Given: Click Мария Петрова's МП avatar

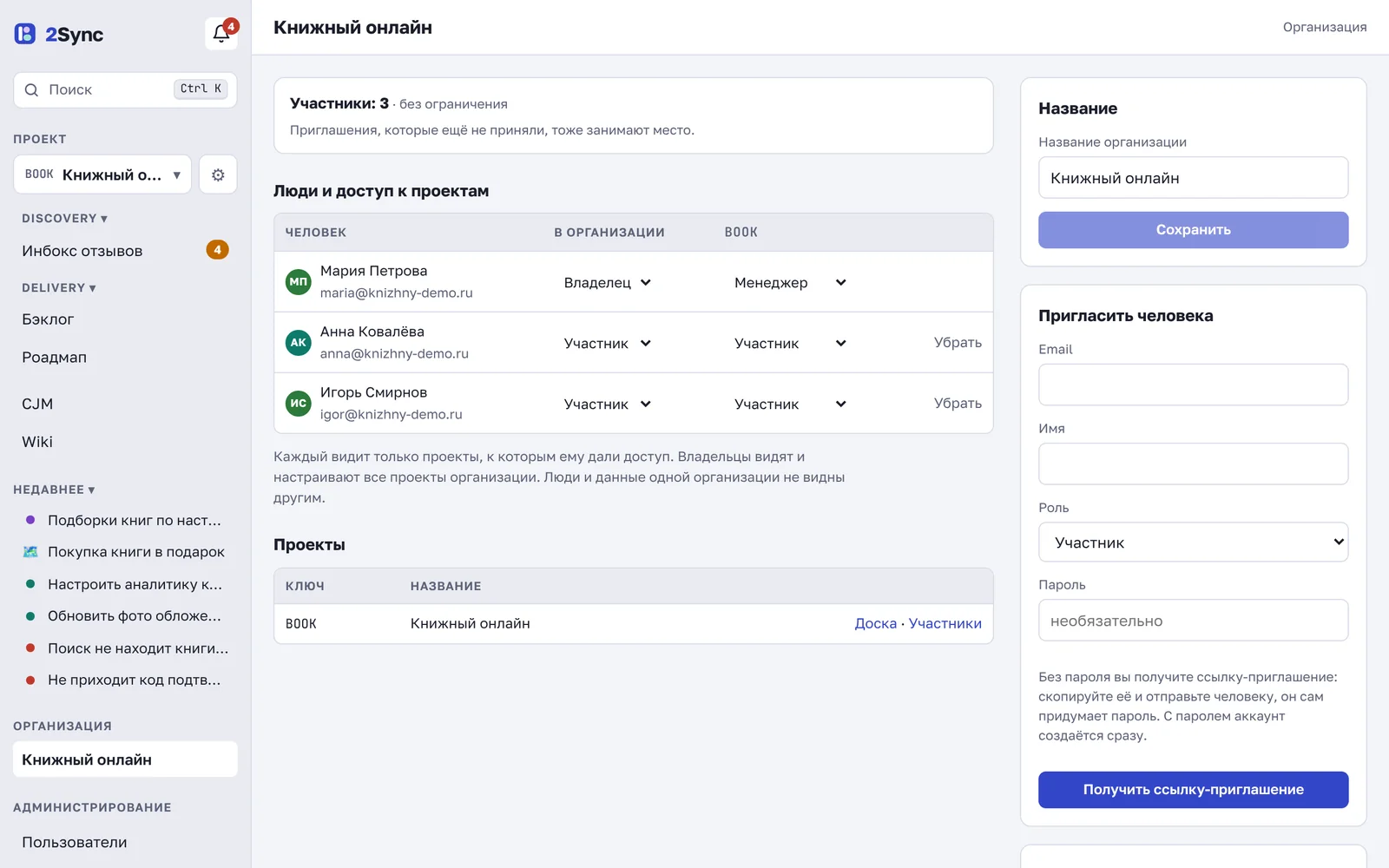Looking at the screenshot, I should pos(299,281).
